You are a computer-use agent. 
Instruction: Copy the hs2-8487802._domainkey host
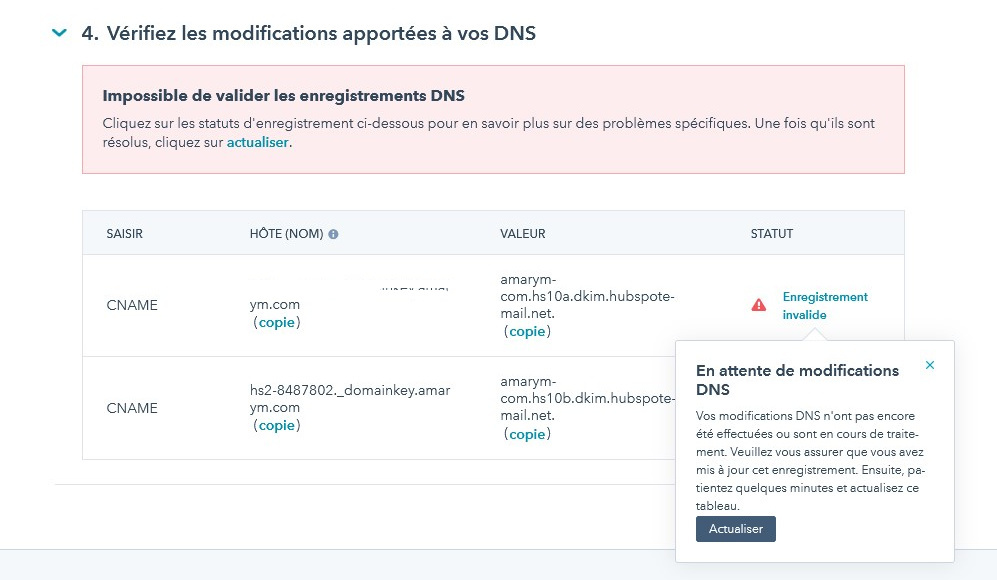[277, 425]
